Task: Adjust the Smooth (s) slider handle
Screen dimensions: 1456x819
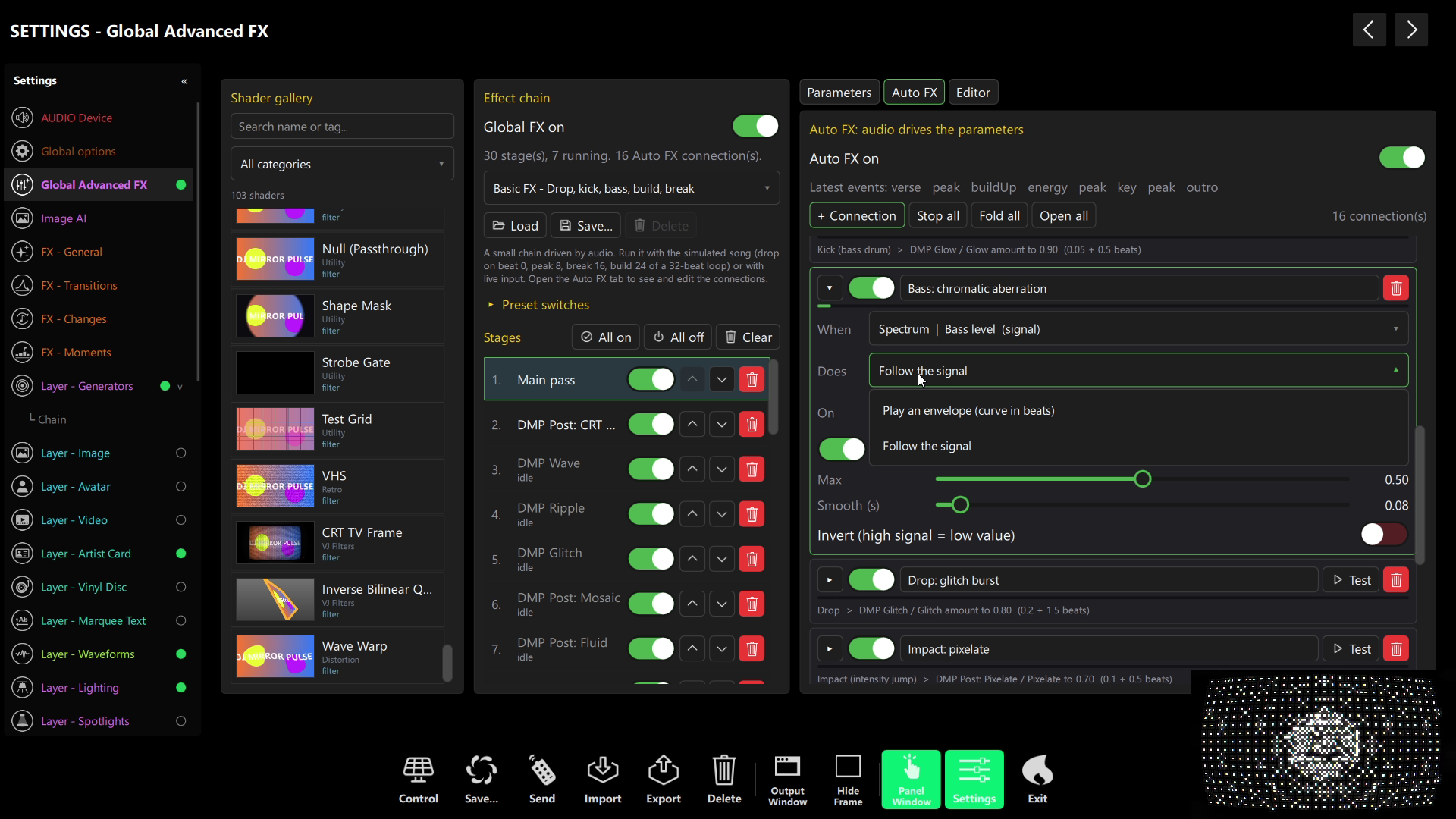Action: tap(960, 505)
